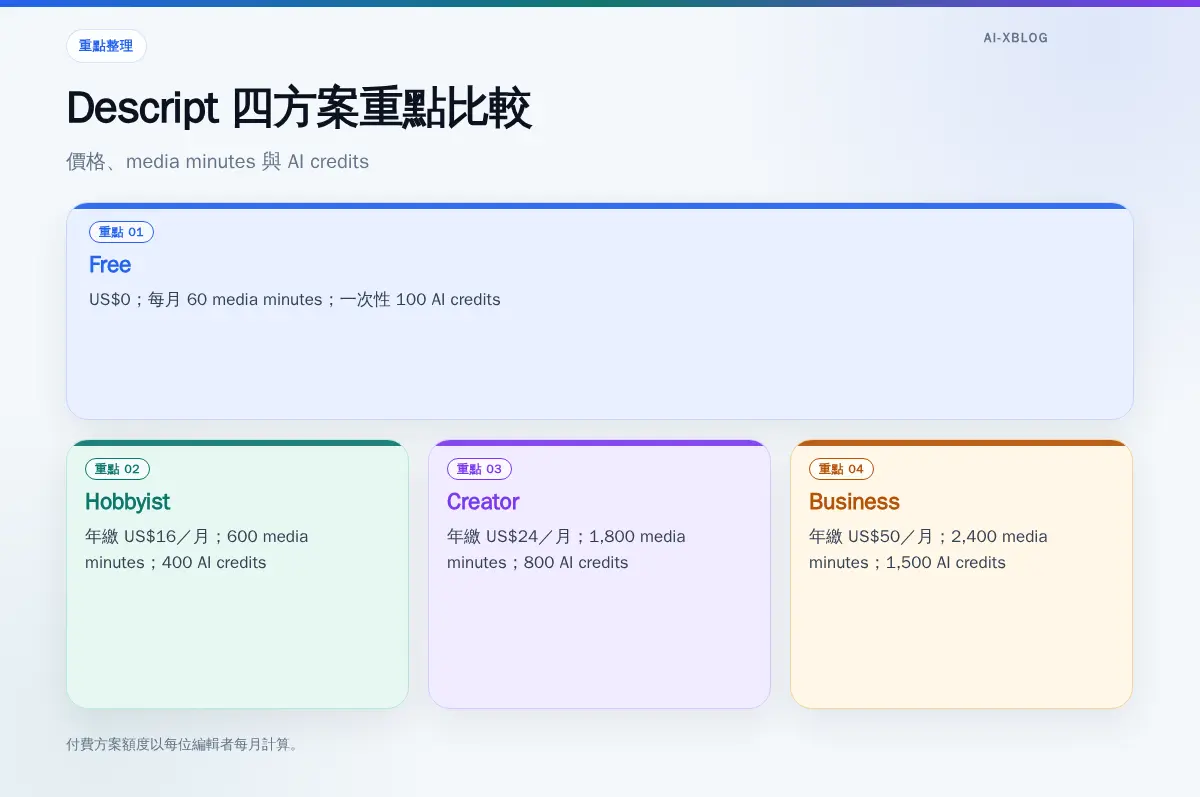The height and width of the screenshot is (797, 1200).
Task: Click the 重點 03 badge
Action: [x=479, y=469]
